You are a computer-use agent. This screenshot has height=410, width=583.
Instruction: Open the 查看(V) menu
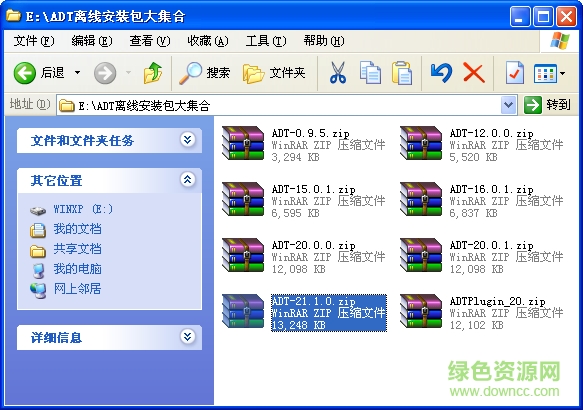point(149,41)
